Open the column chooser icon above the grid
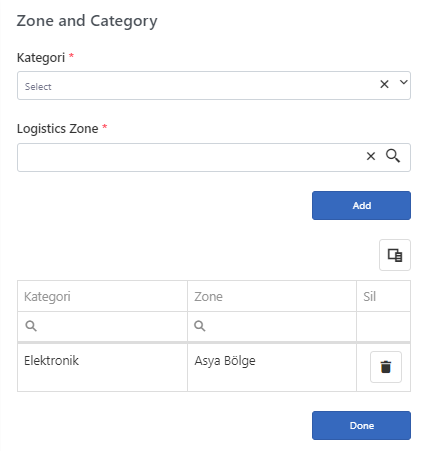The height and width of the screenshot is (451, 427). (395, 255)
